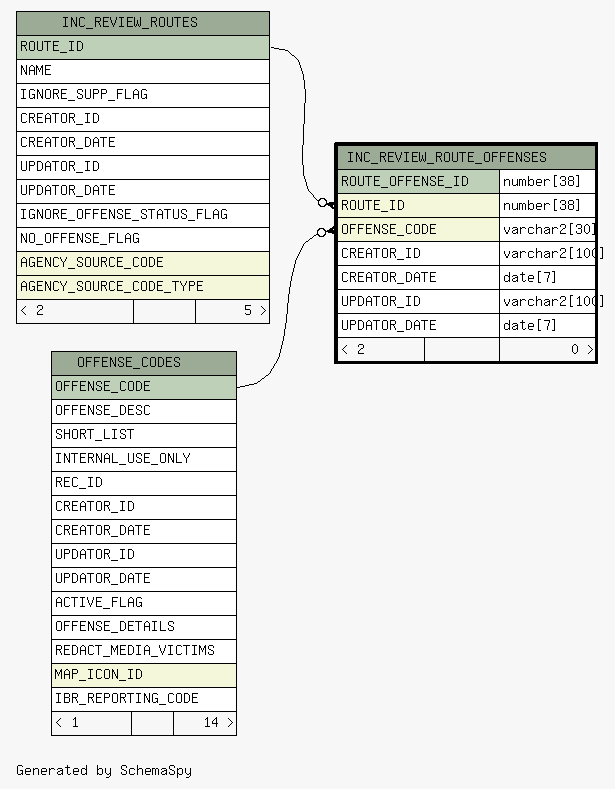Select UPDATOR_DATE in the INC_REVIEW_ROUTE_OFFENSES table

click(x=418, y=326)
